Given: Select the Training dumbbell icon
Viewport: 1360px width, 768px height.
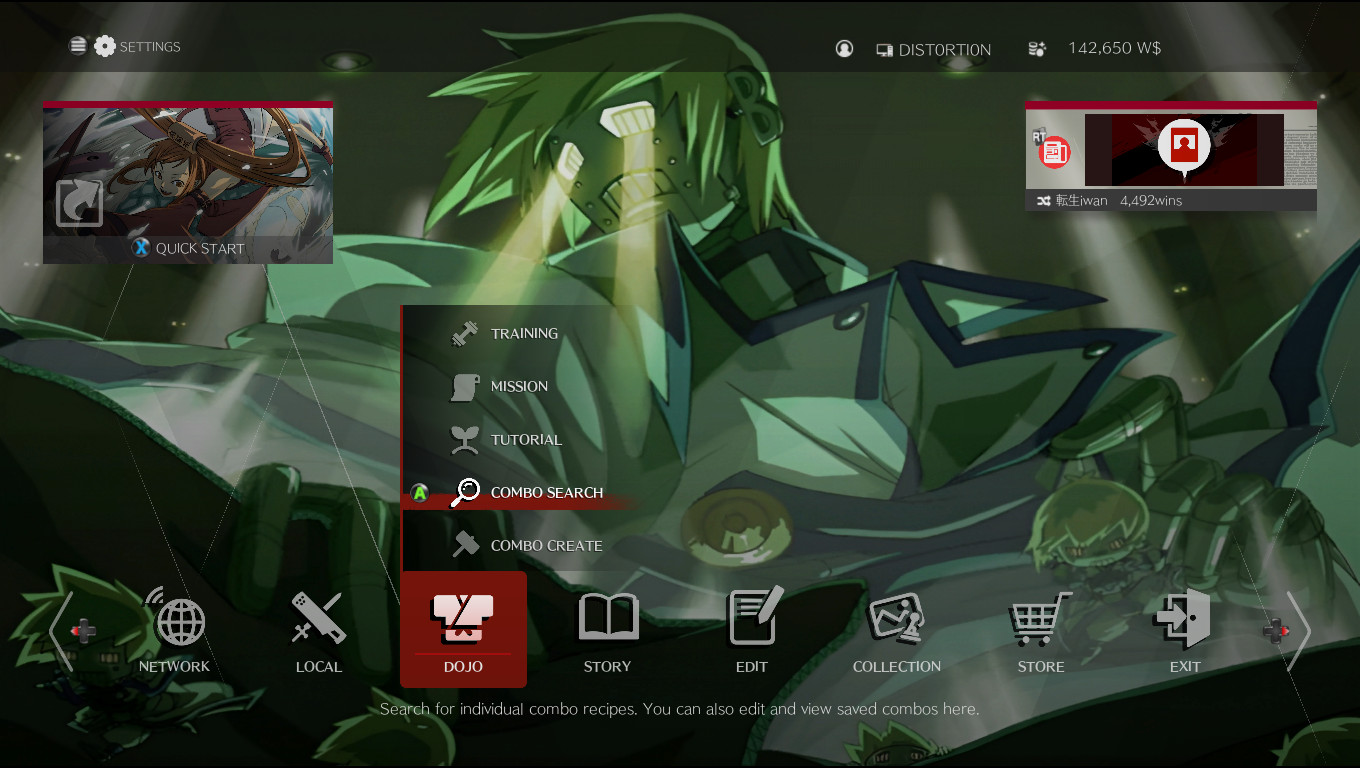Looking at the screenshot, I should (463, 333).
